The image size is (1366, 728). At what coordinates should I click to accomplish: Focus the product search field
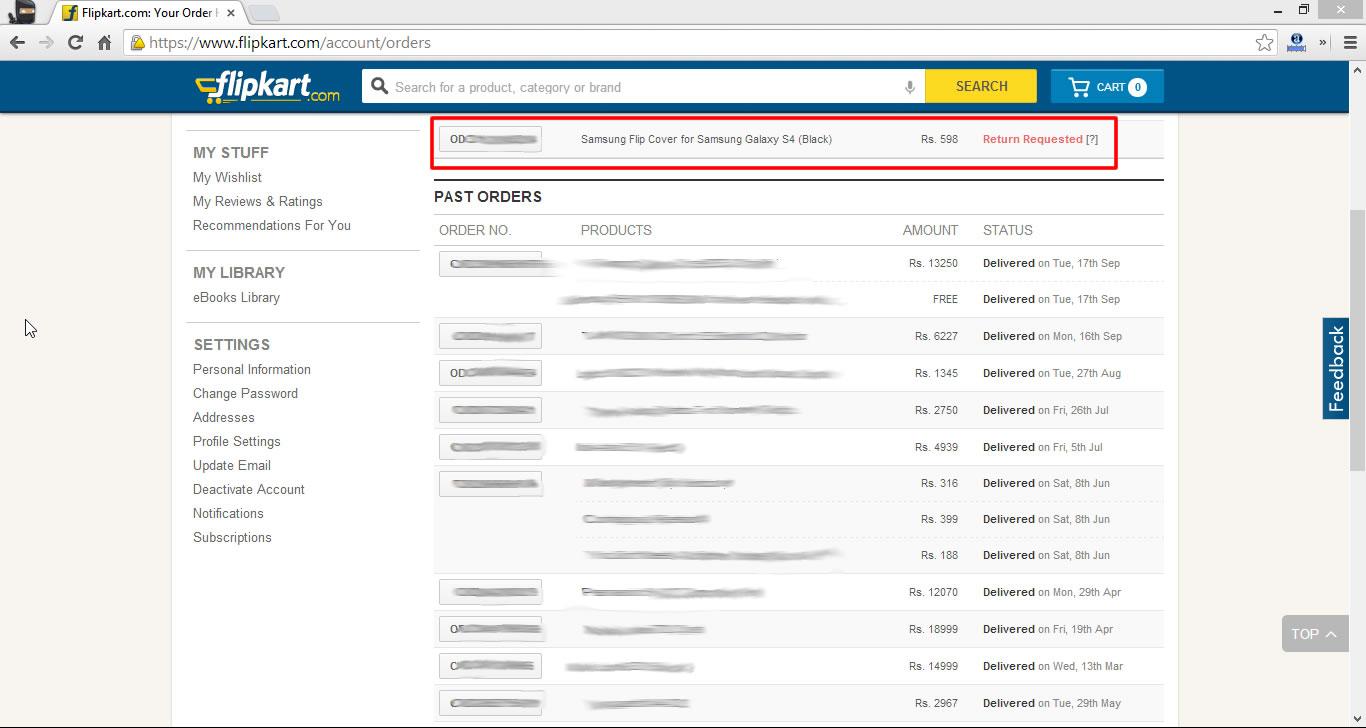point(645,87)
